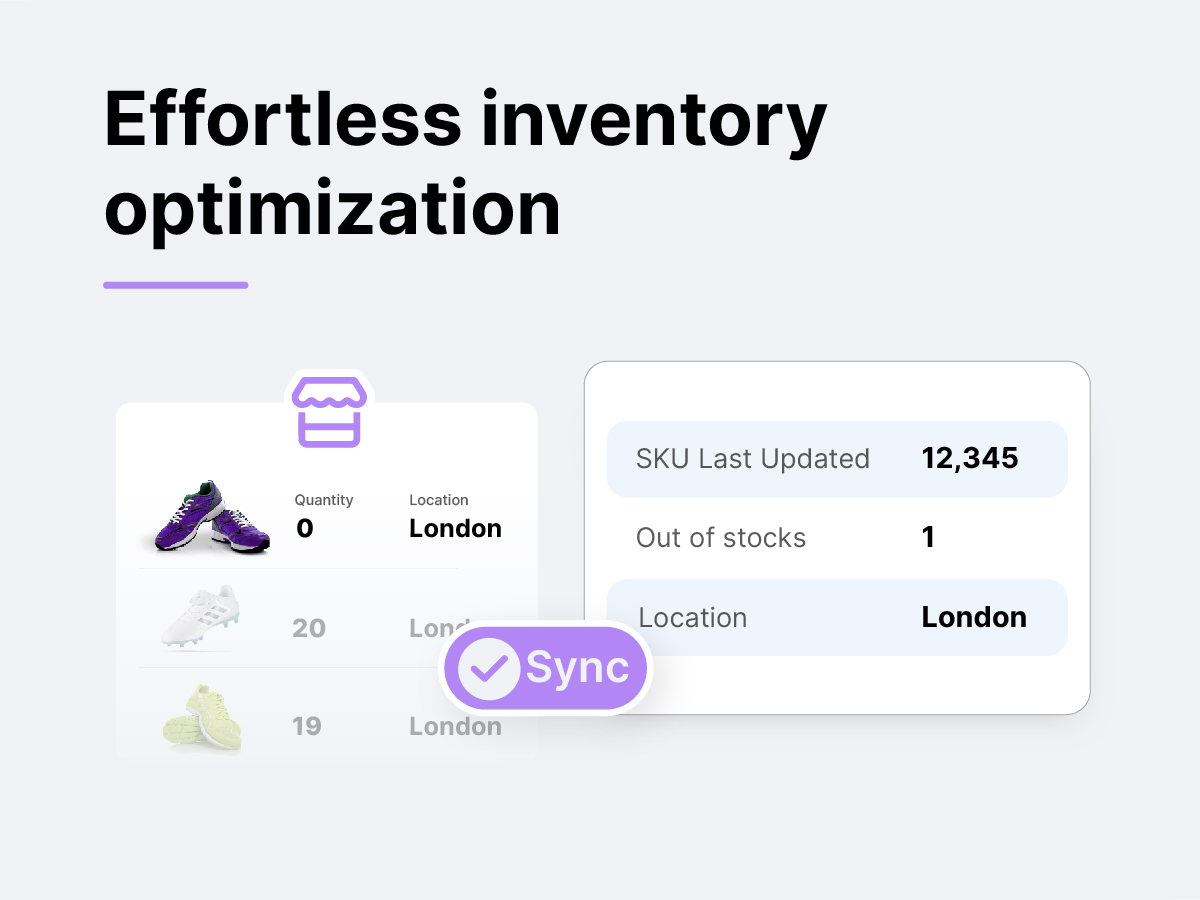Click the Effortless inventory optimization heading
1200x900 pixels.
(466, 165)
